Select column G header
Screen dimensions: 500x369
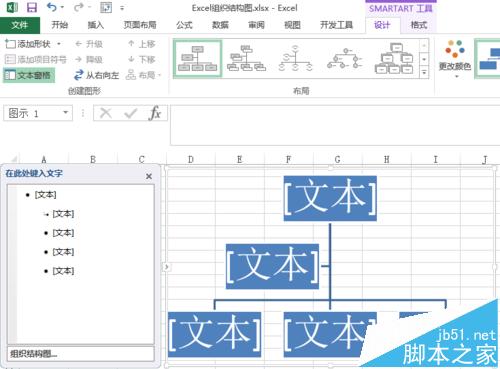click(x=337, y=159)
